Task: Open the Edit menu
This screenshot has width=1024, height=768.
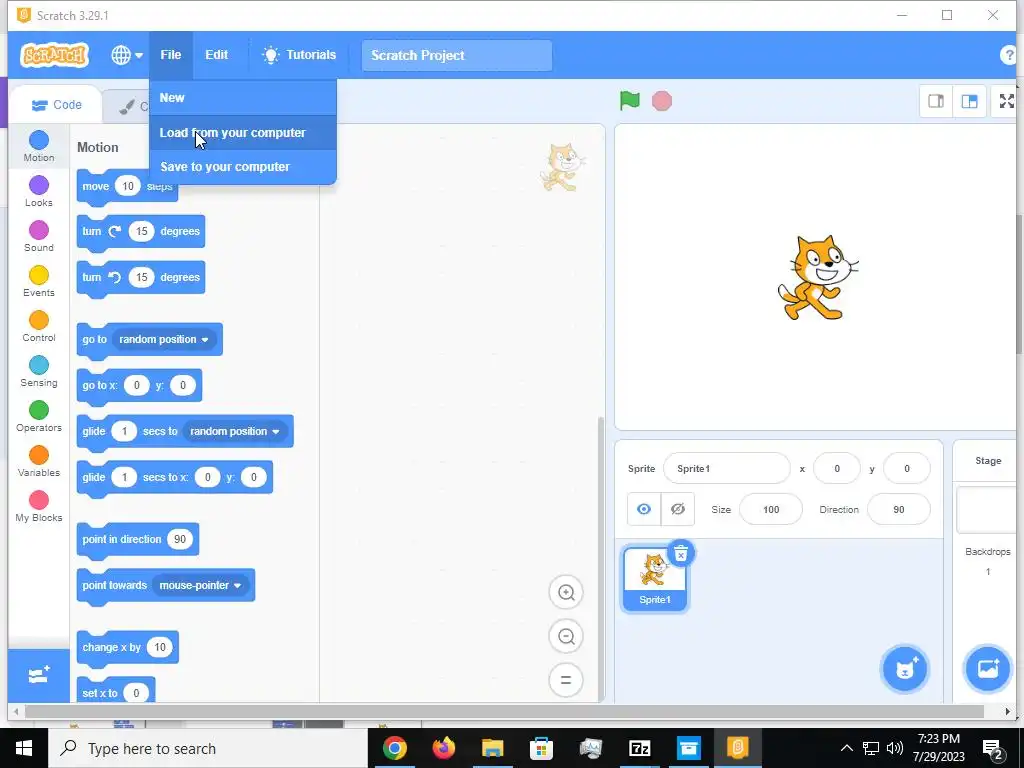Action: tap(216, 55)
